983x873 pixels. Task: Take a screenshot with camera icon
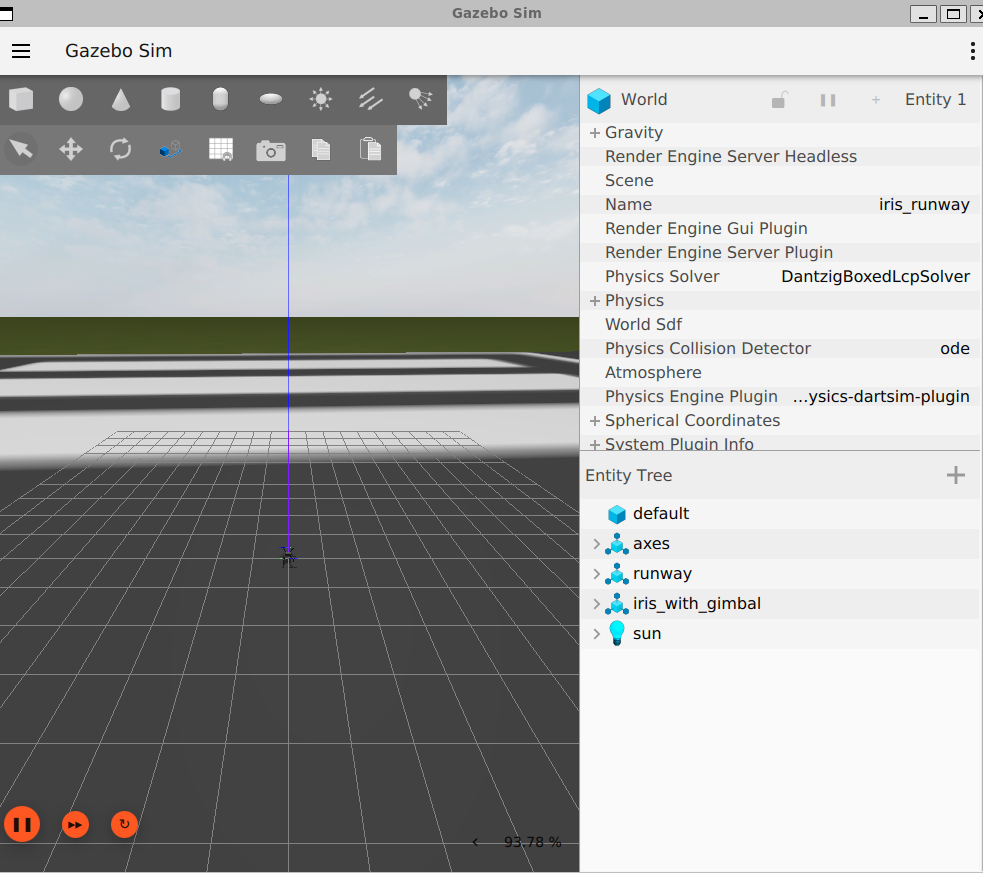tap(271, 150)
